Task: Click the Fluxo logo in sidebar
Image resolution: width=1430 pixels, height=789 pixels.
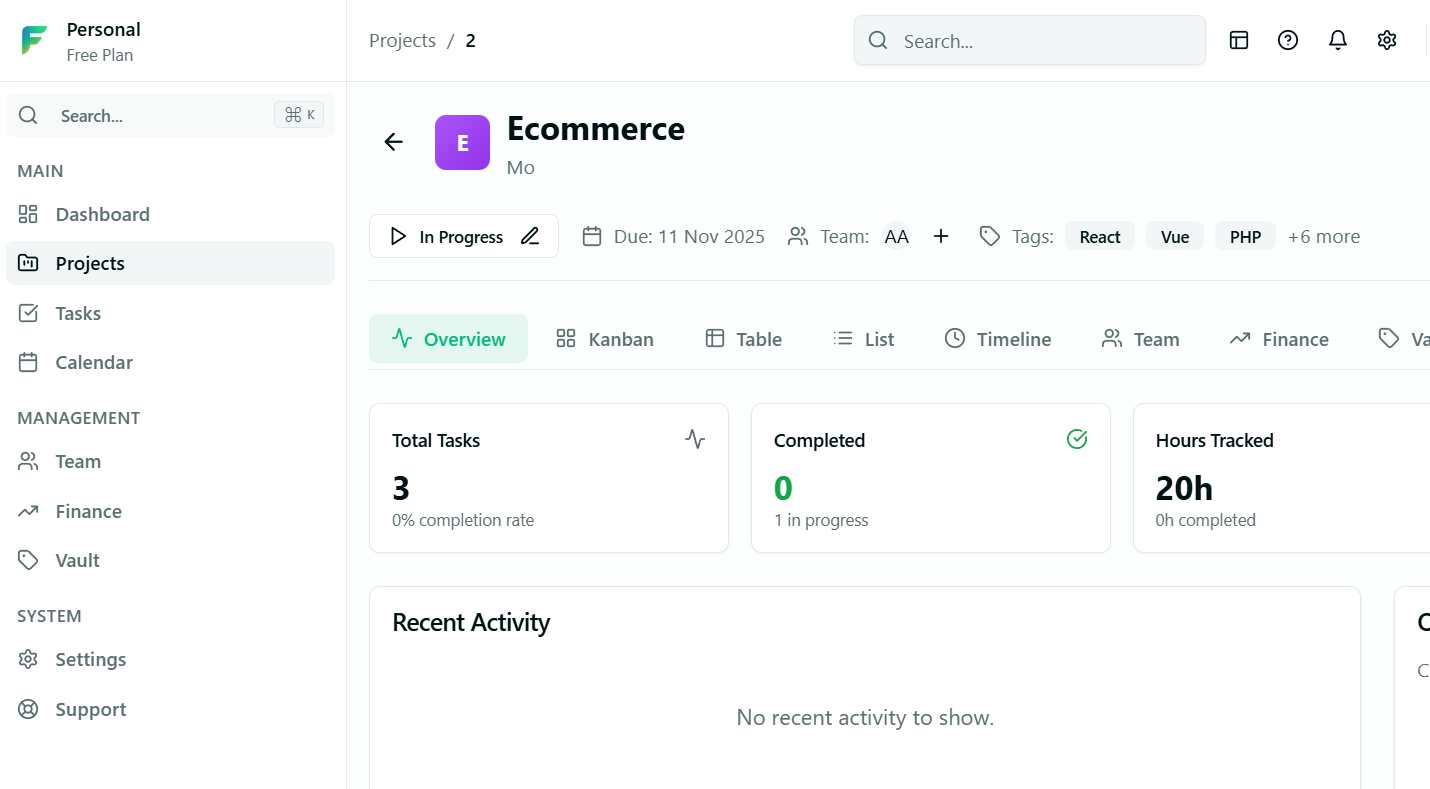Action: coord(34,41)
